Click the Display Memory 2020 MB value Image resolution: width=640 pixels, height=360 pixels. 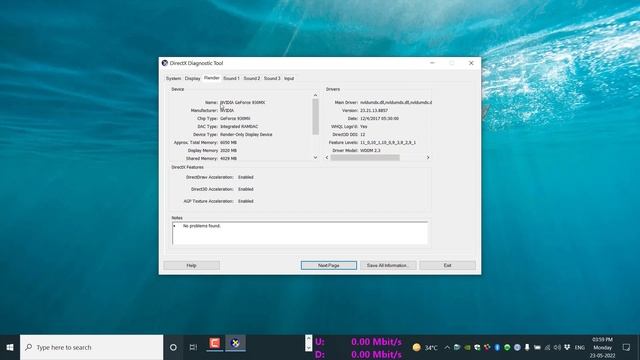(229, 151)
